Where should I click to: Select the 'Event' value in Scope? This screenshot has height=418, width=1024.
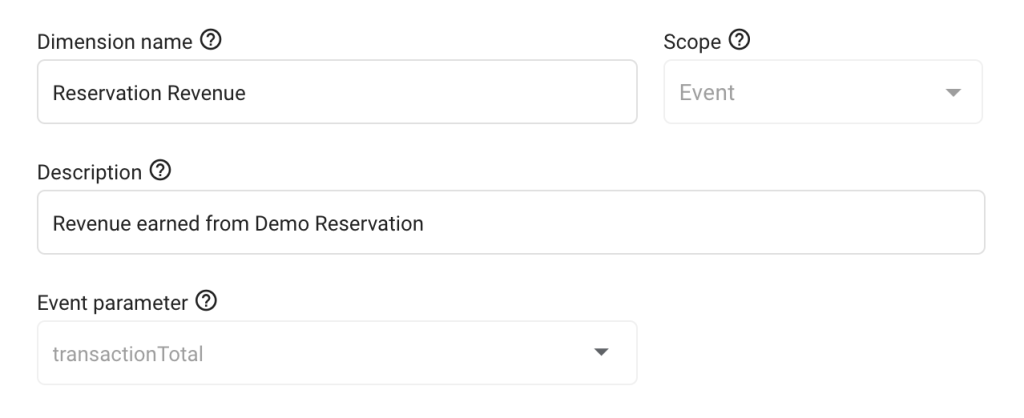tap(707, 93)
